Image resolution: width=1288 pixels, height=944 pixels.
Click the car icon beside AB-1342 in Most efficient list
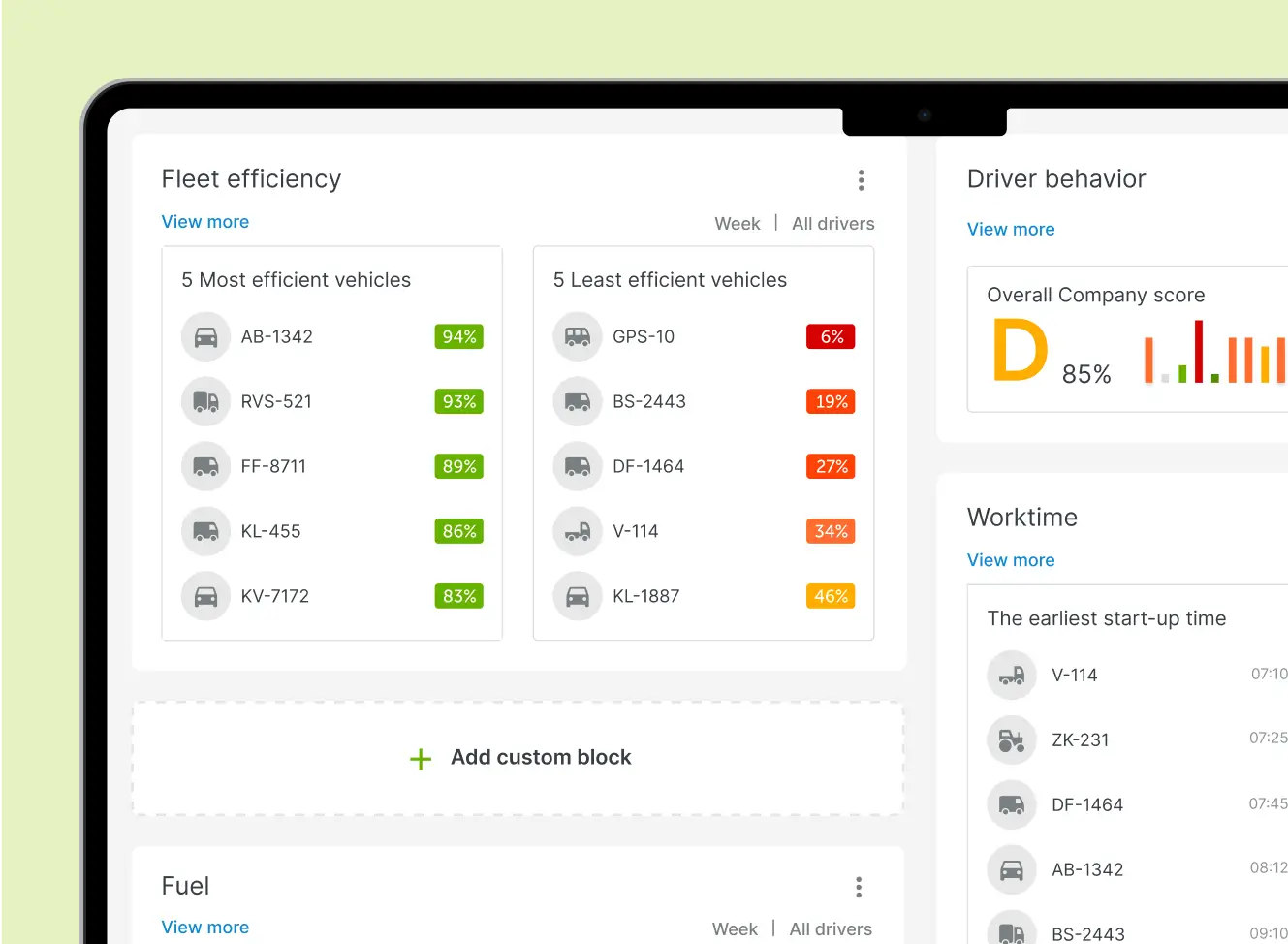click(205, 337)
